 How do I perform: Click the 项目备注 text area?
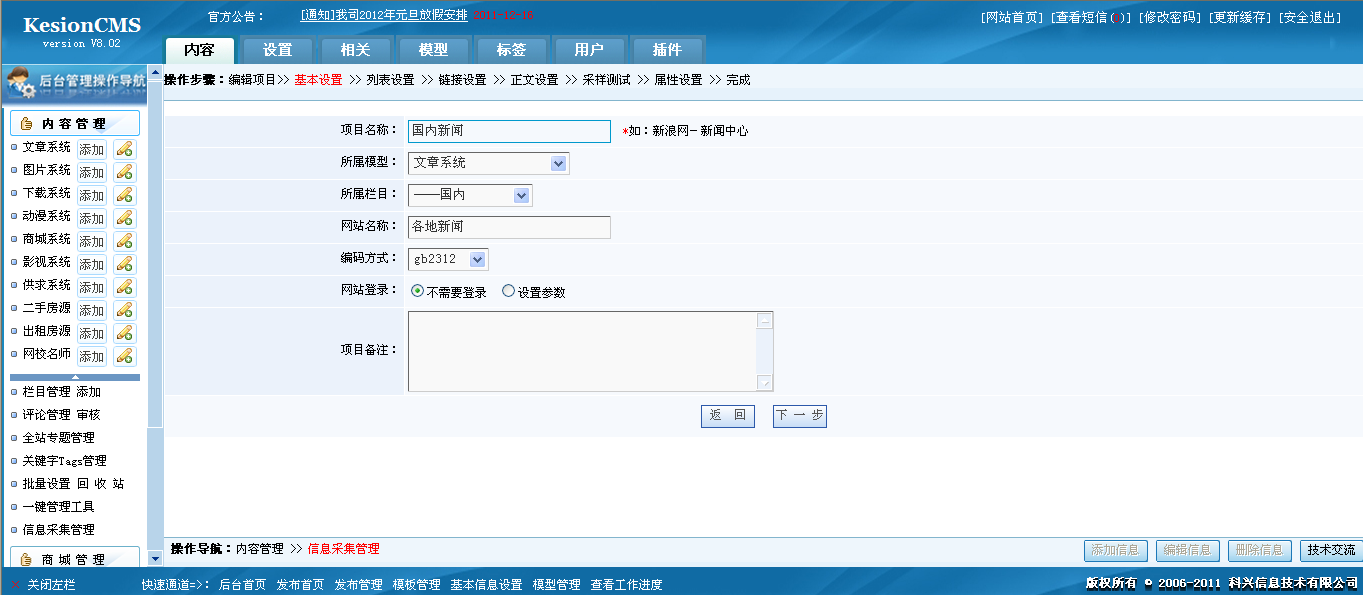(590, 351)
